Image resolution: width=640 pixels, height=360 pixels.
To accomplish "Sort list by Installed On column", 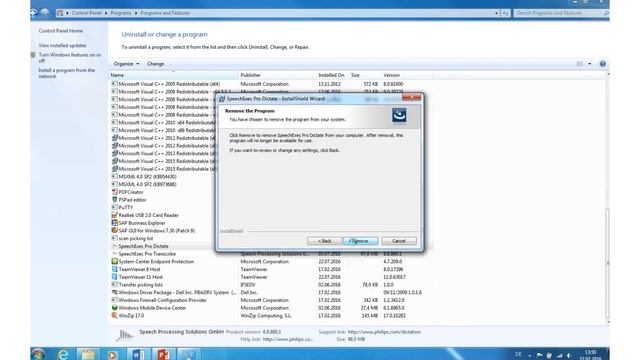I will pos(332,75).
